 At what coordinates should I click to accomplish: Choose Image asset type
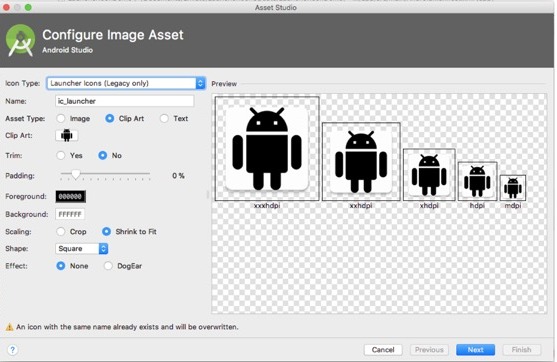coord(61,119)
